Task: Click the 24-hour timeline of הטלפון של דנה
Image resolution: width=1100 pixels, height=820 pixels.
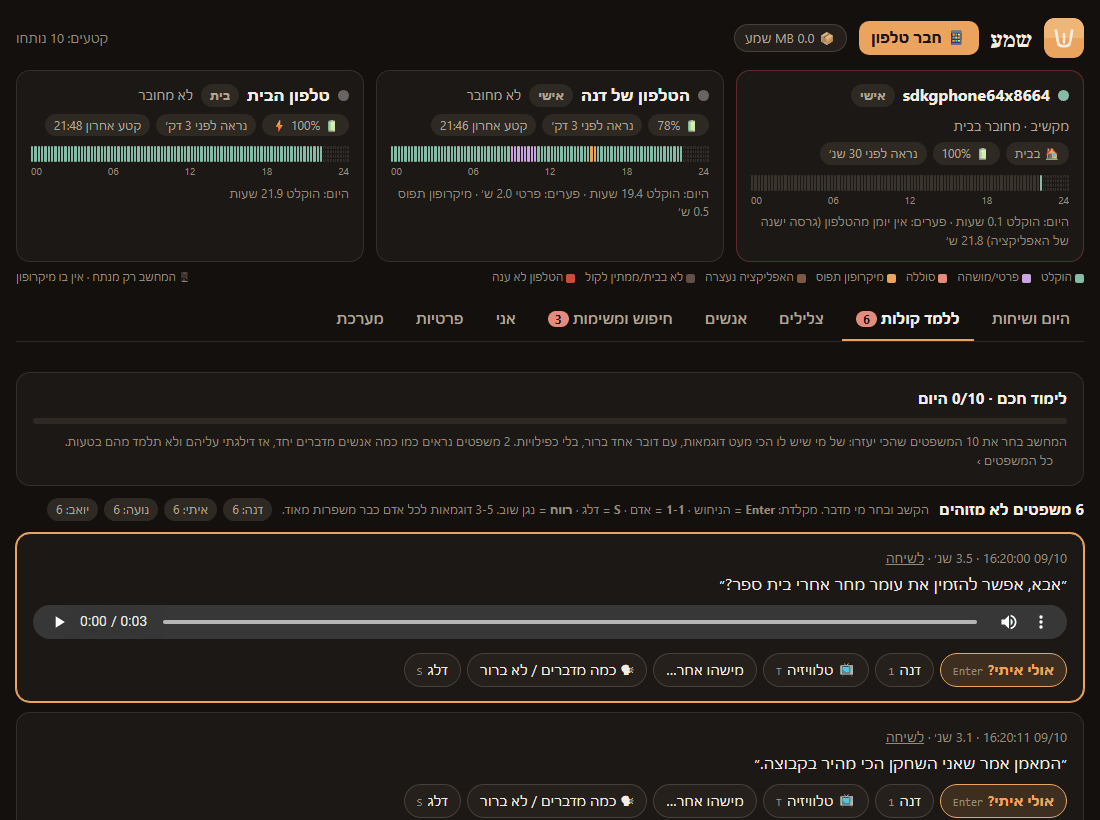Action: [550, 154]
